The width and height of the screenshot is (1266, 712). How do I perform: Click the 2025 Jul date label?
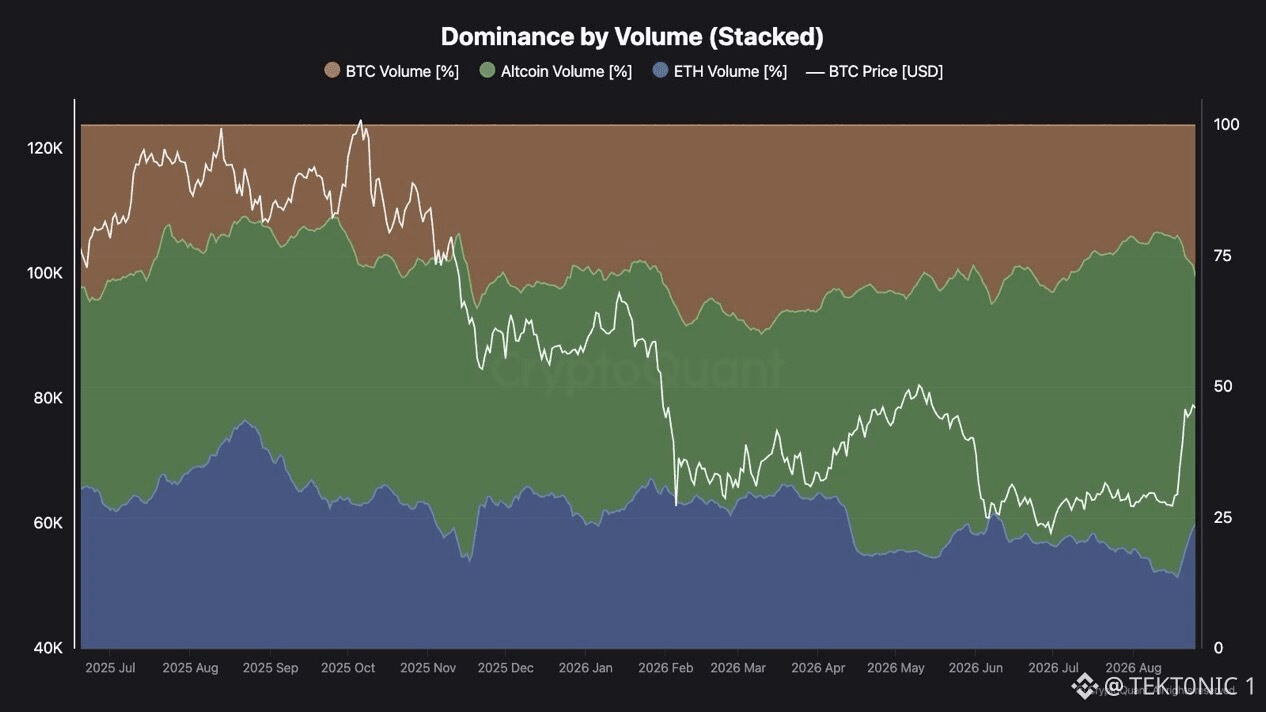click(x=111, y=667)
